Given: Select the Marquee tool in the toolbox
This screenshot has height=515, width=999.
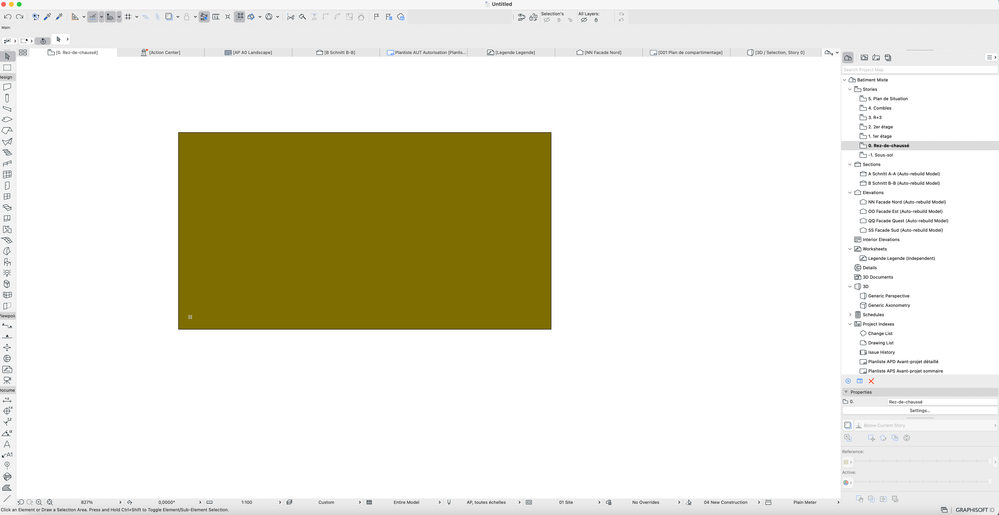Looking at the screenshot, I should point(7,68).
